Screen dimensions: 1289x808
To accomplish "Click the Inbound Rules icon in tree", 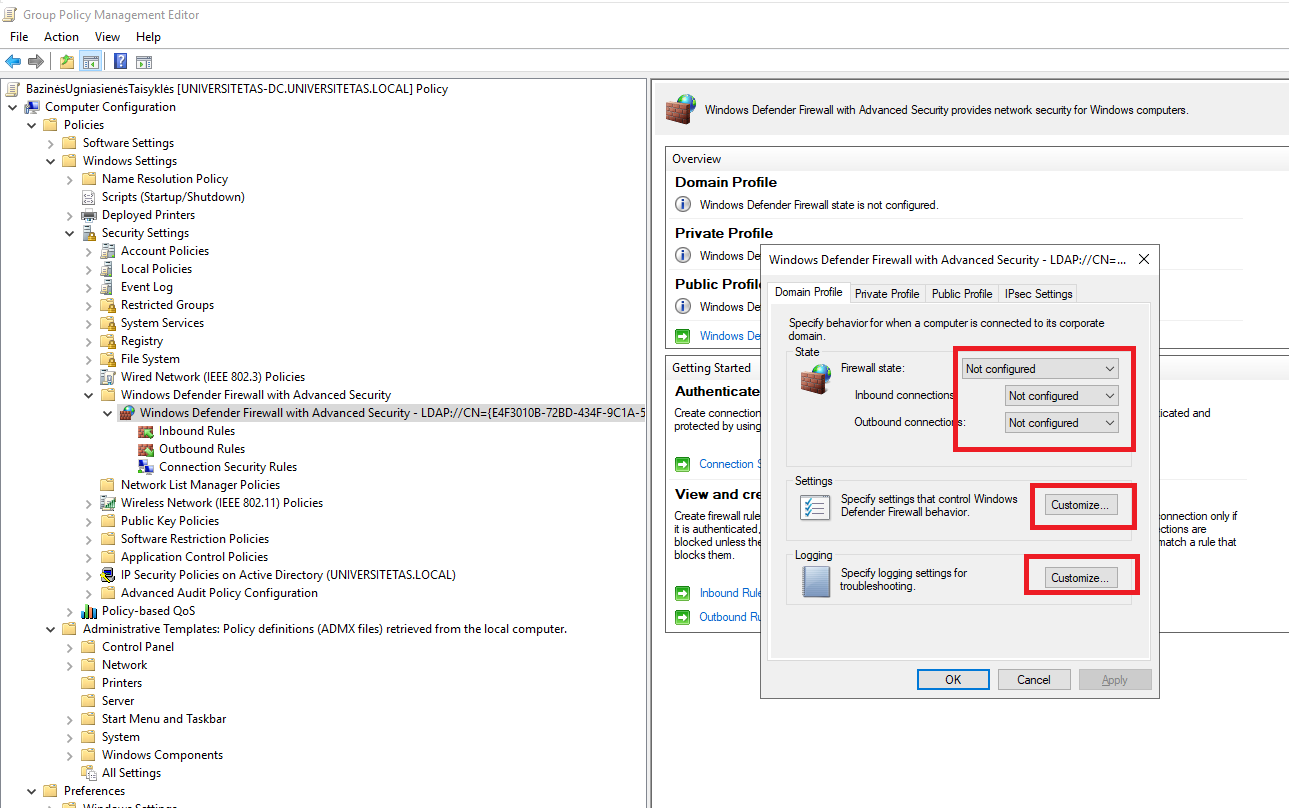I will click(146, 431).
